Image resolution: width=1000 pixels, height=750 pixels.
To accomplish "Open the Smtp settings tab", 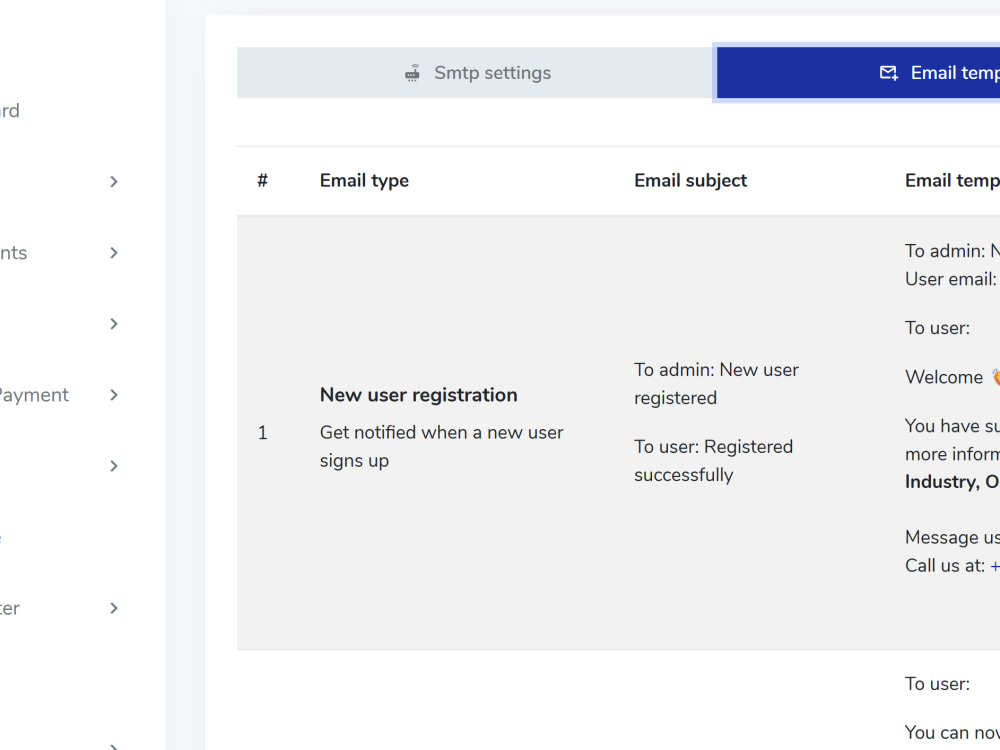I will [476, 73].
